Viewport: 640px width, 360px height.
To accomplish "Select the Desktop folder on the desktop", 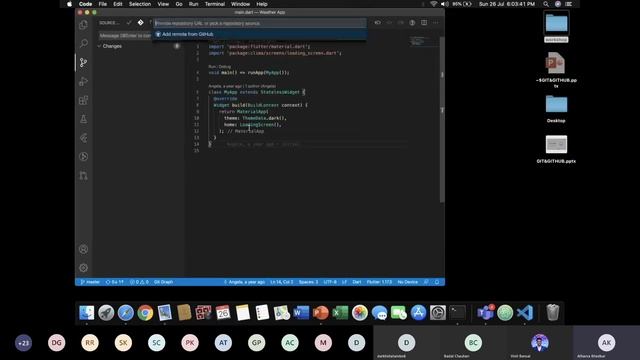I will (556, 109).
